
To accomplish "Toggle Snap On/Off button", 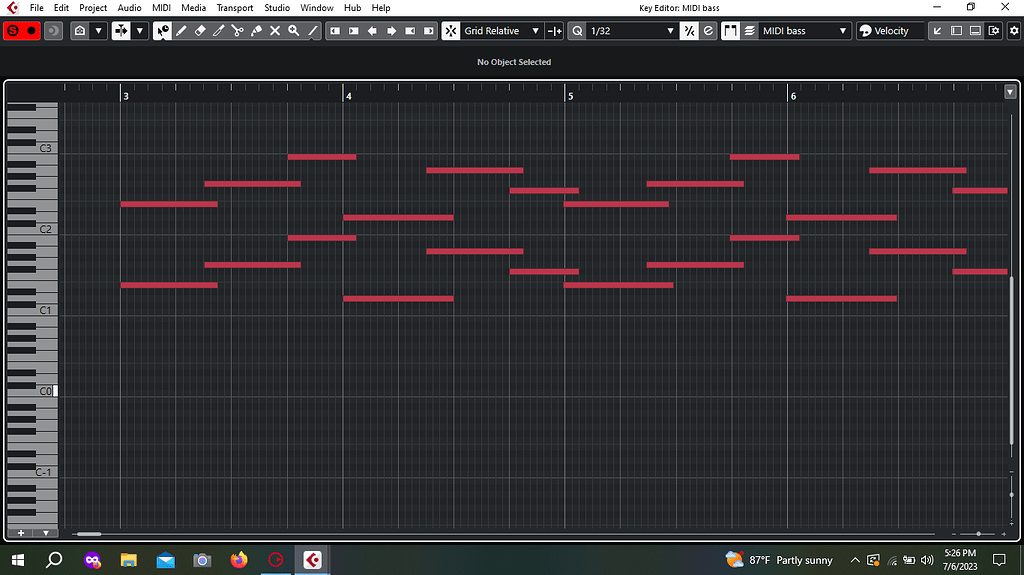I will [451, 31].
